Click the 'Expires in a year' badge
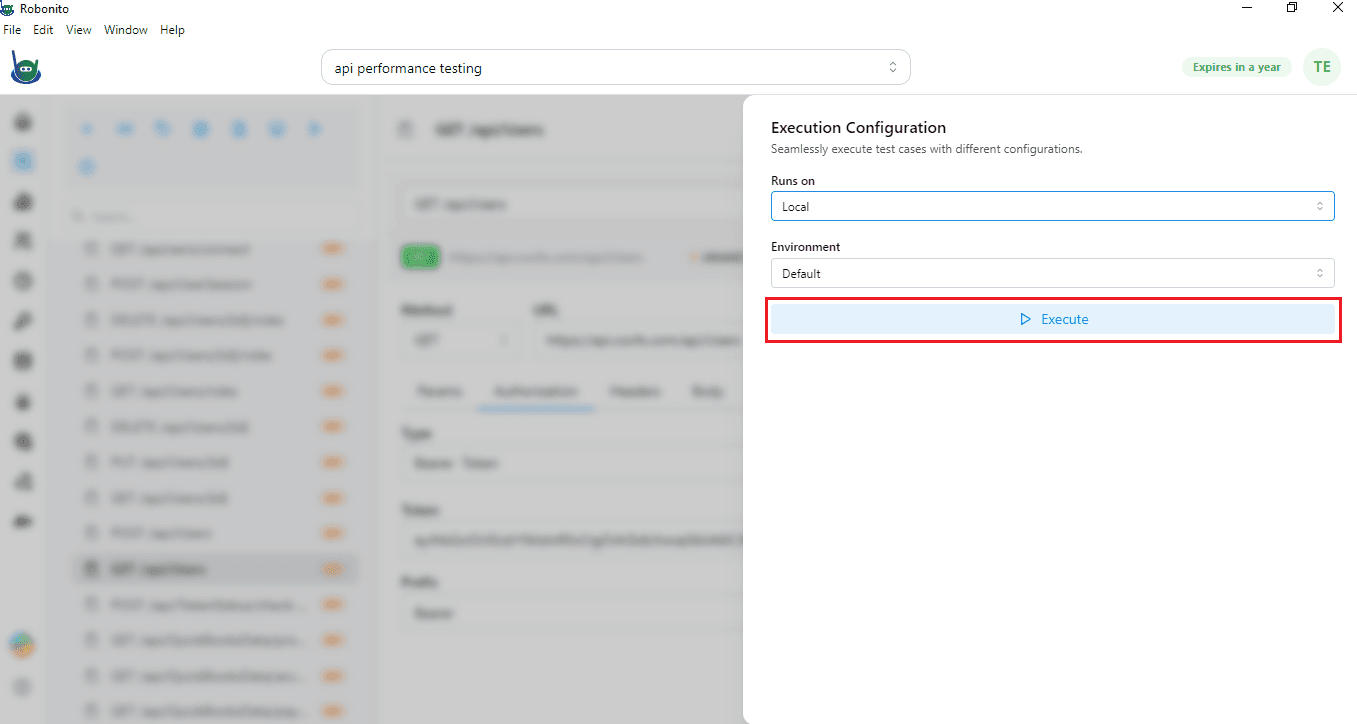This screenshot has width=1357, height=724. (x=1237, y=67)
